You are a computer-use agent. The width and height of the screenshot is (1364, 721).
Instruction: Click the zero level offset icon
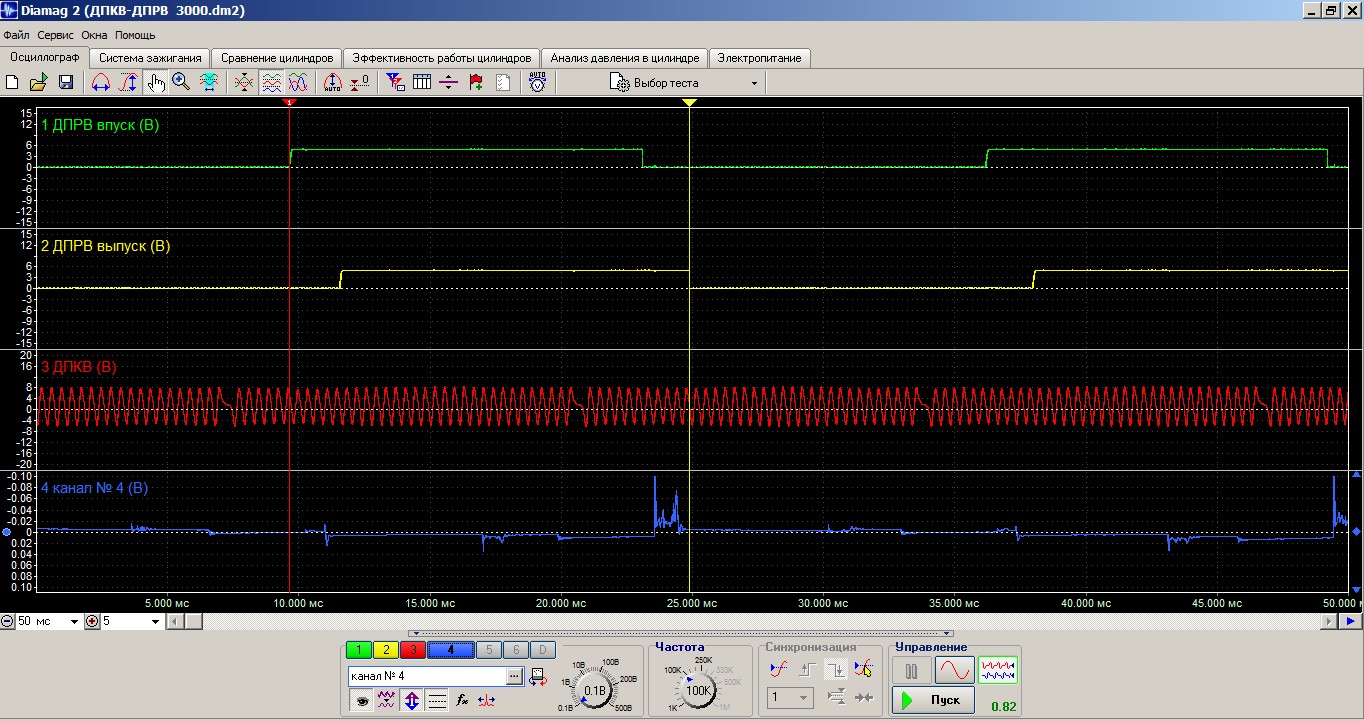360,83
